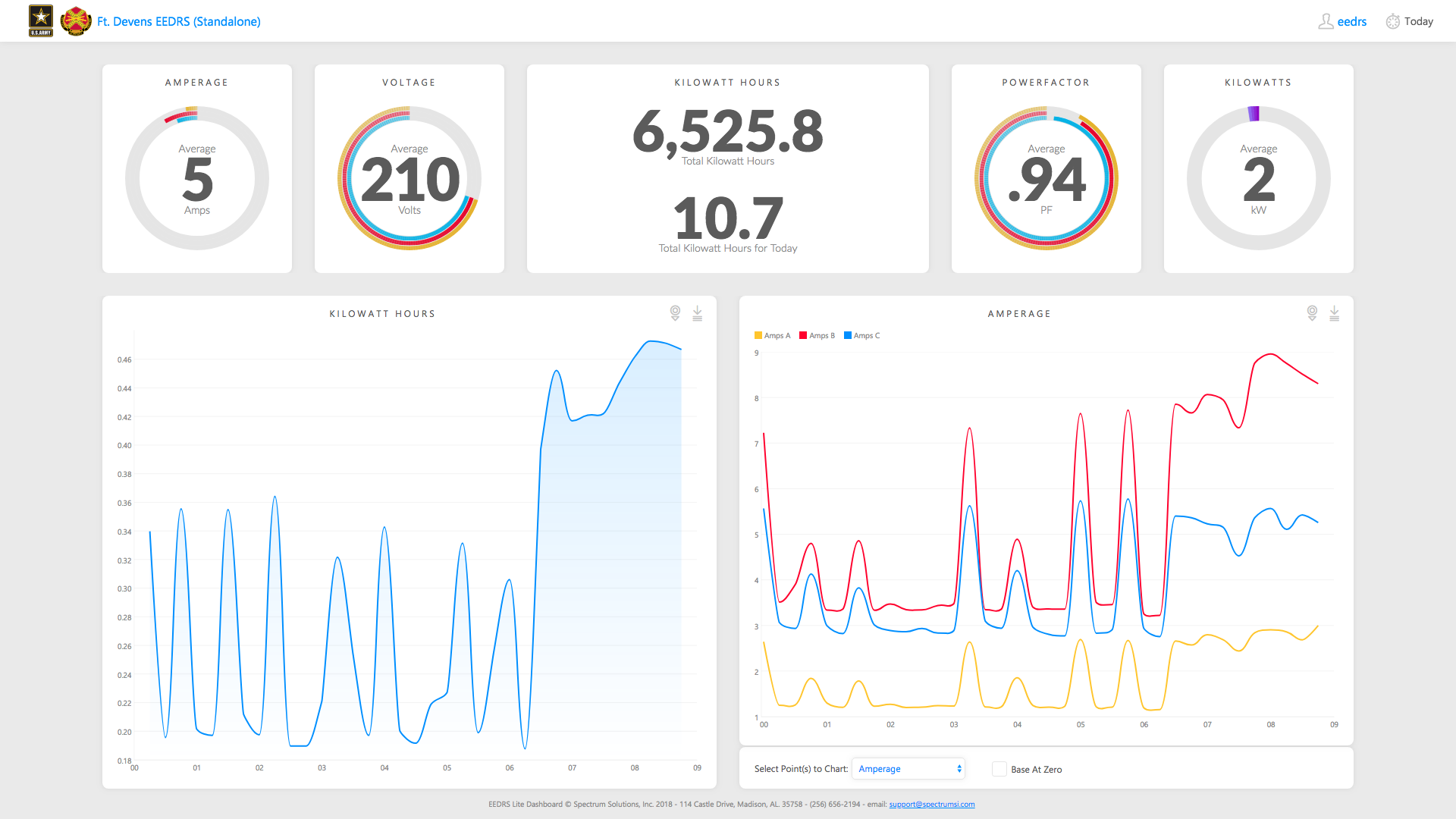Click the user profile icon beside eedrs

point(1326,21)
